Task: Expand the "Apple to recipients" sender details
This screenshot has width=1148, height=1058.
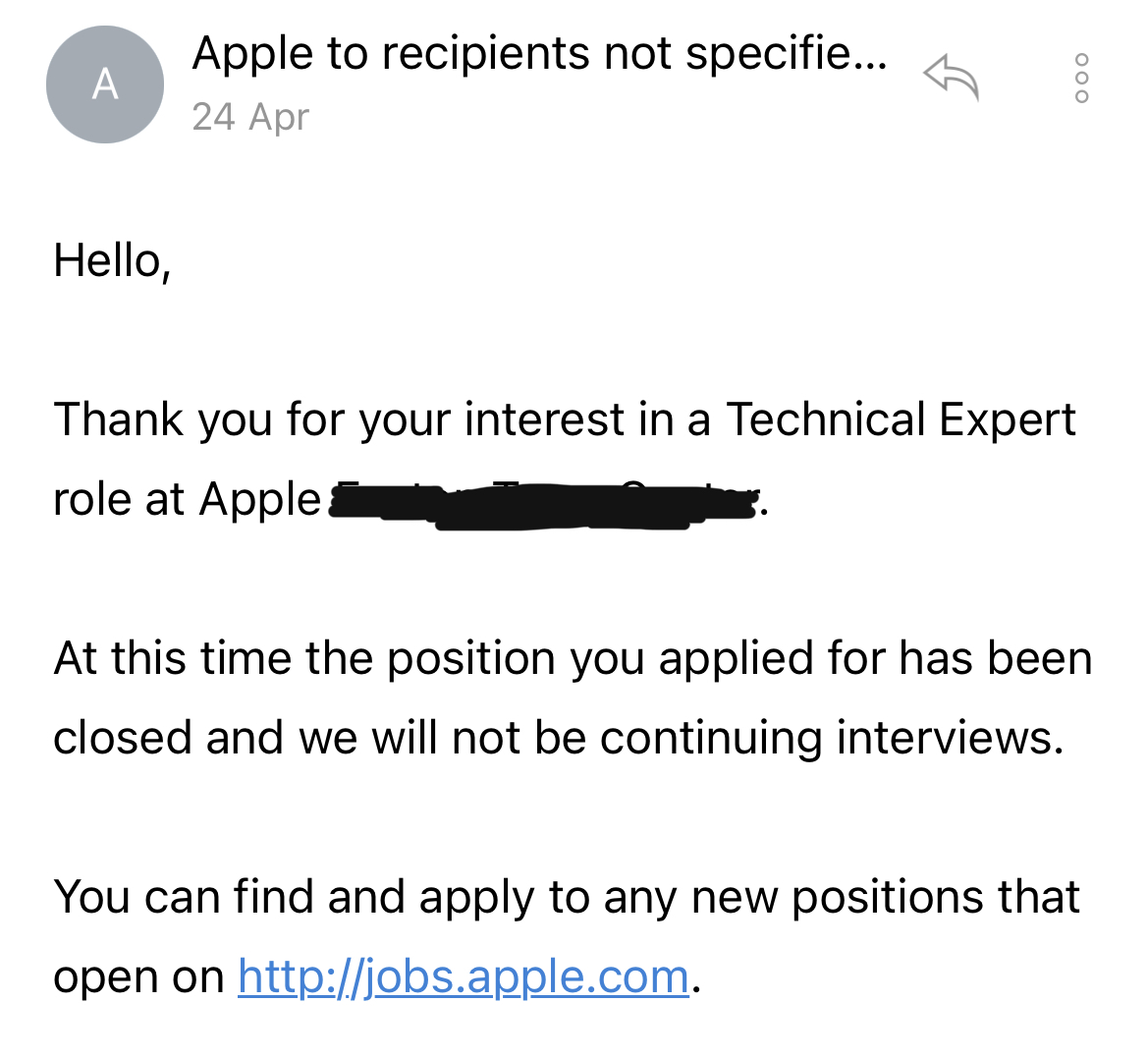Action: coord(539,53)
